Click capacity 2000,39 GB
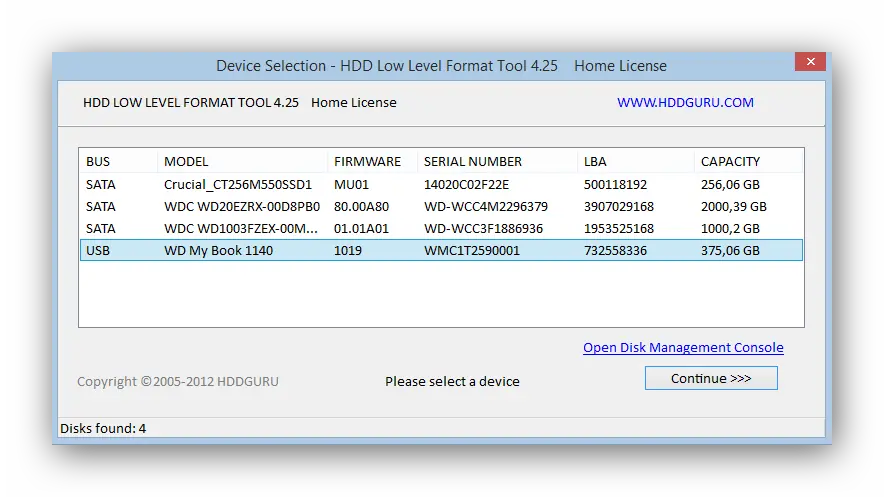 point(733,206)
